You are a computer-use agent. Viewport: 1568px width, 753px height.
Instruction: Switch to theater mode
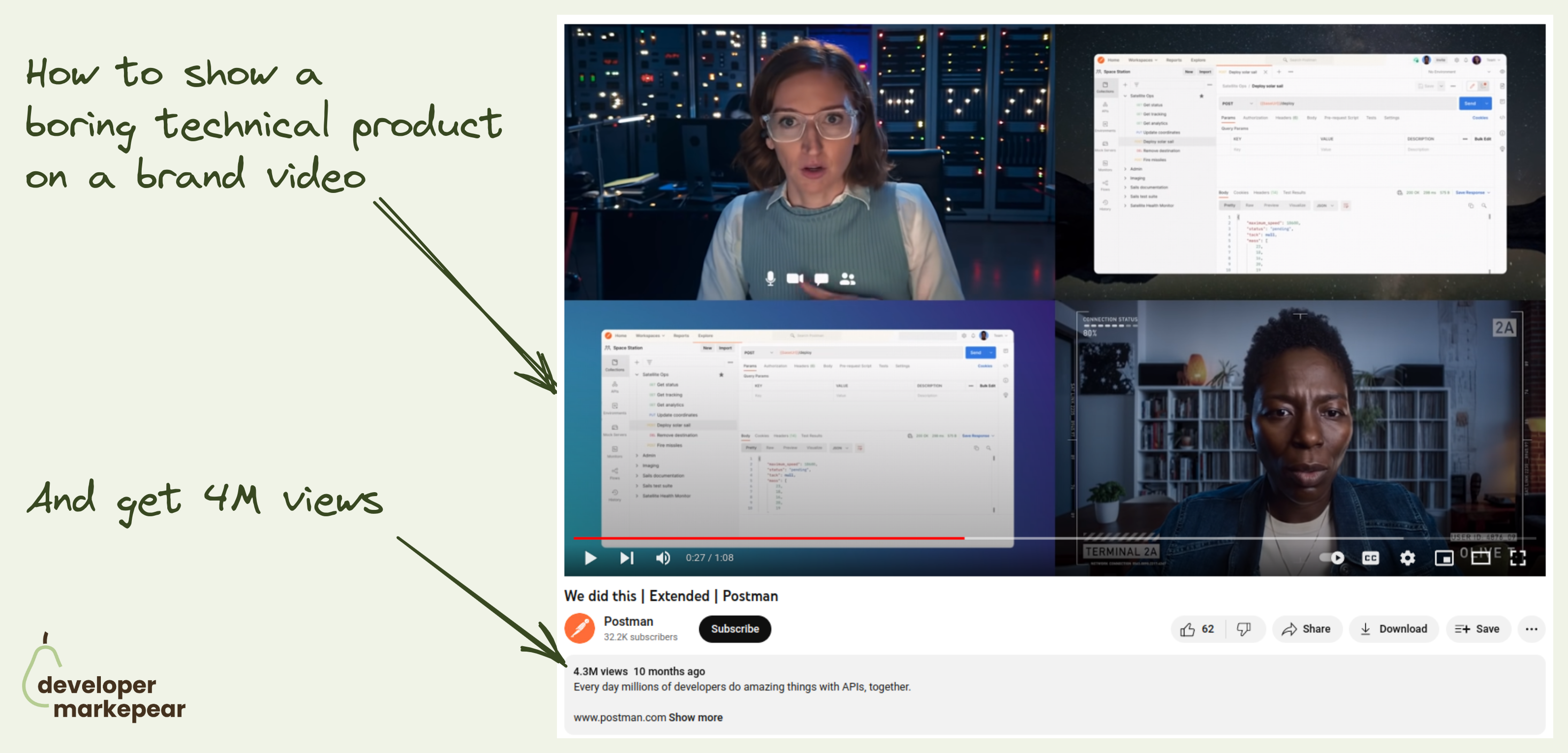[1480, 558]
